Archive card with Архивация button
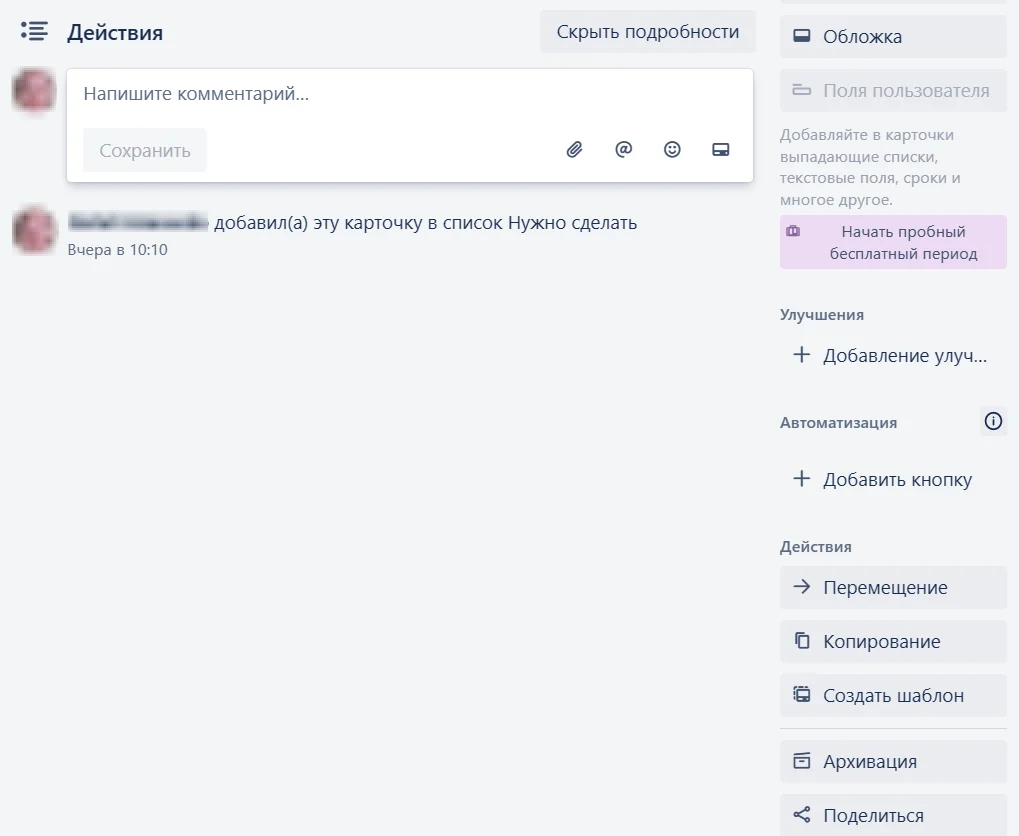This screenshot has width=1019, height=836. tap(893, 762)
